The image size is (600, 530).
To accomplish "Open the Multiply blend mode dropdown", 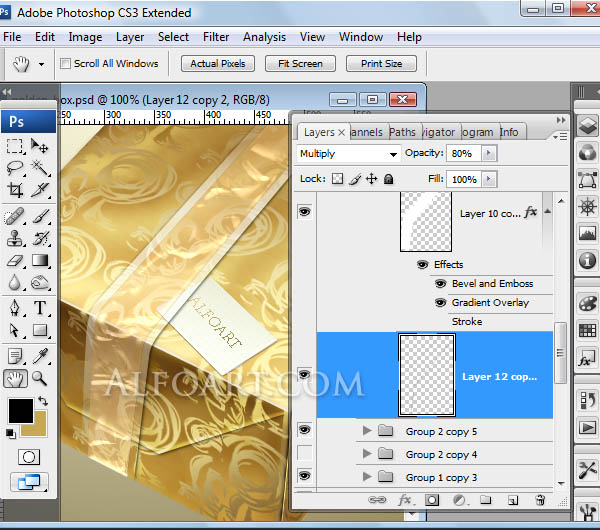I will 348,154.
